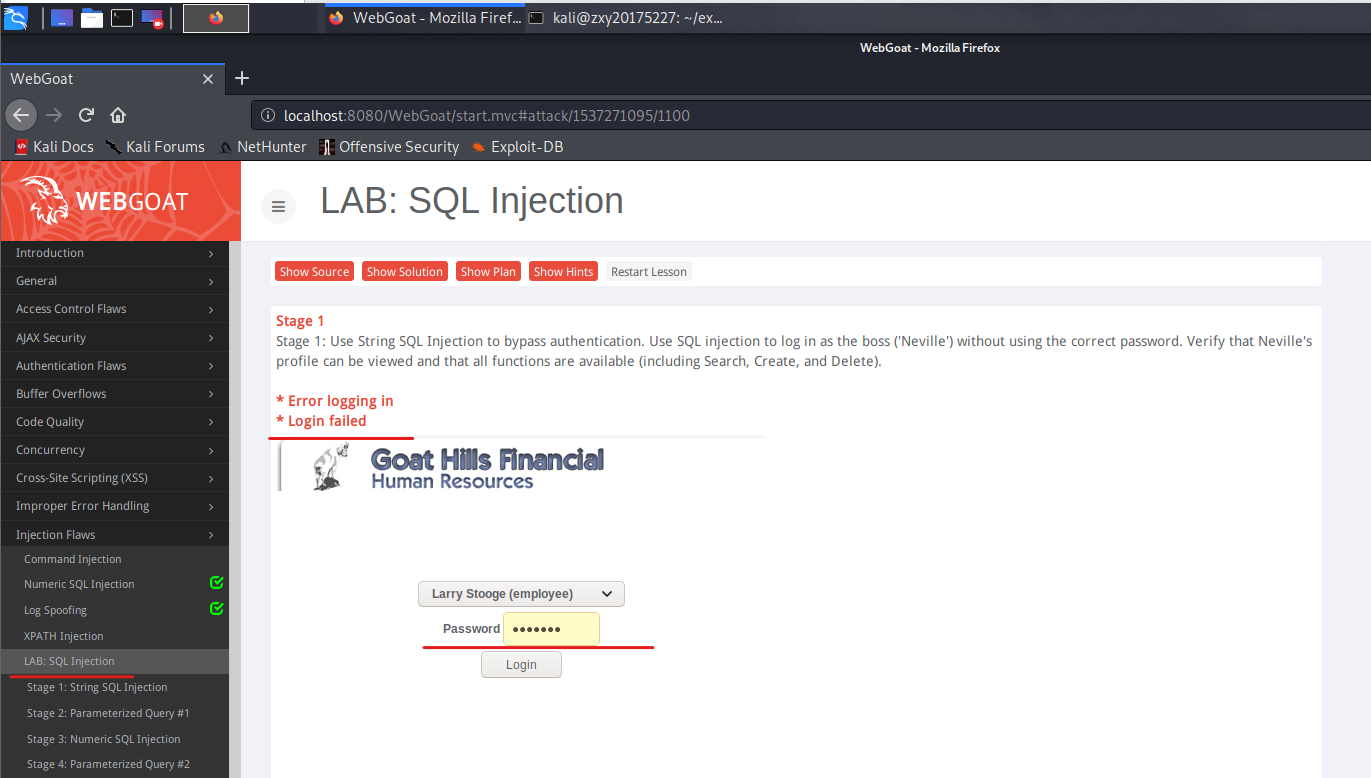This screenshot has height=778, width=1371.
Task: Switch to WebGoat Firefox taskbar window
Action: (x=424, y=18)
